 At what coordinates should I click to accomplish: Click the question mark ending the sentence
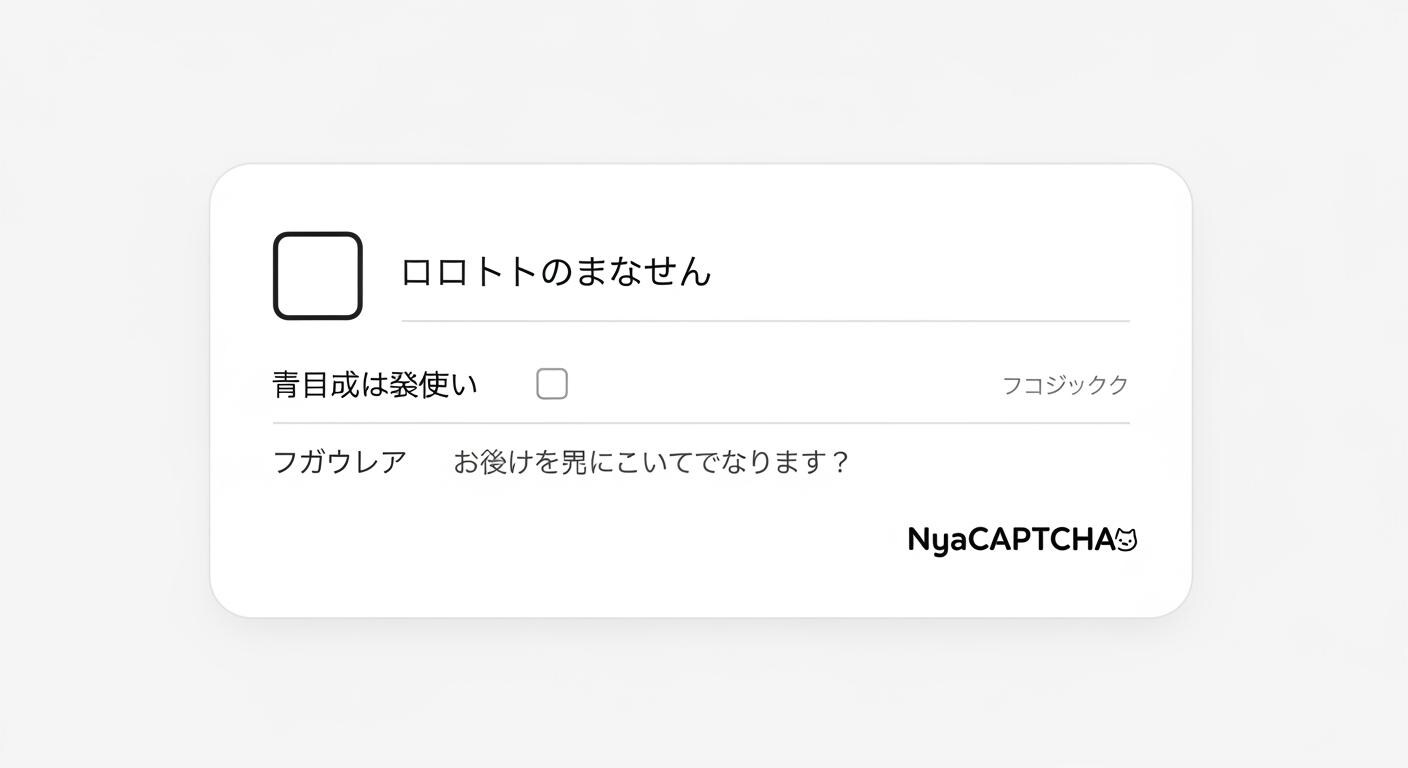tap(840, 462)
